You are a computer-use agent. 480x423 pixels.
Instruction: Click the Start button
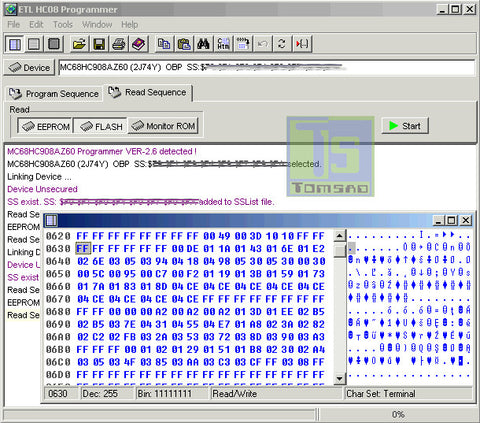(405, 126)
